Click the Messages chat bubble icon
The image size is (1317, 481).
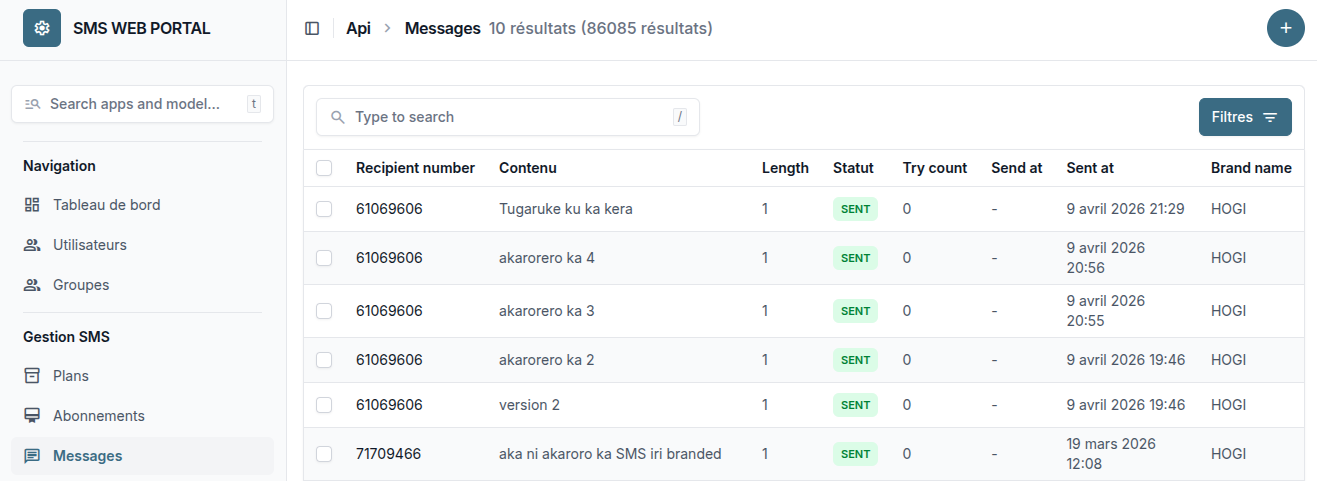point(32,456)
